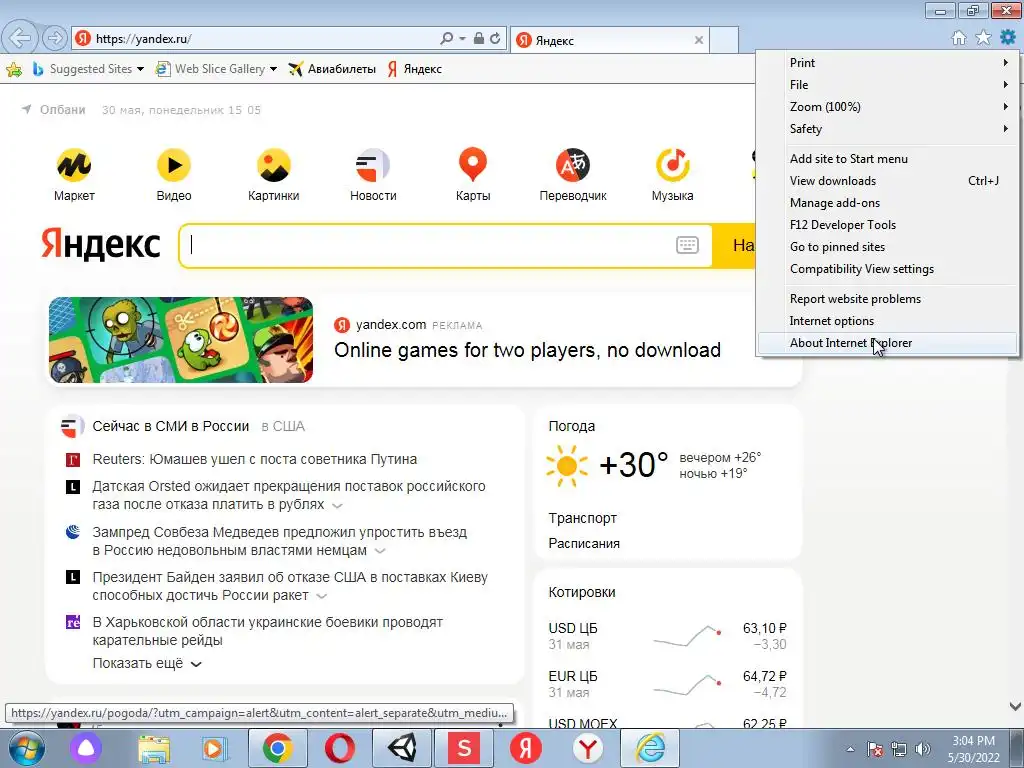Close the Яндекс tab

pos(699,40)
